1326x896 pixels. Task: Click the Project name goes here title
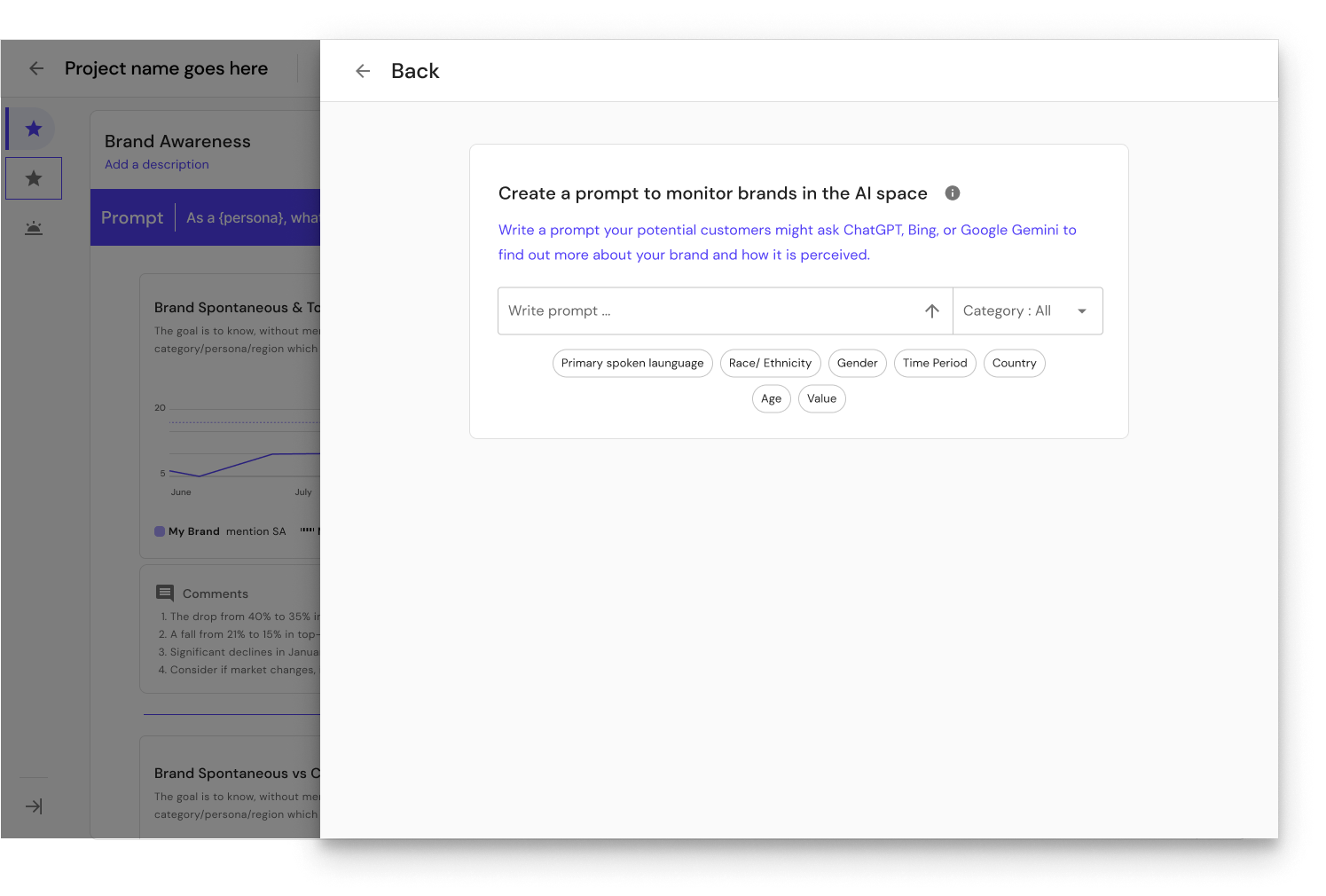pos(166,68)
